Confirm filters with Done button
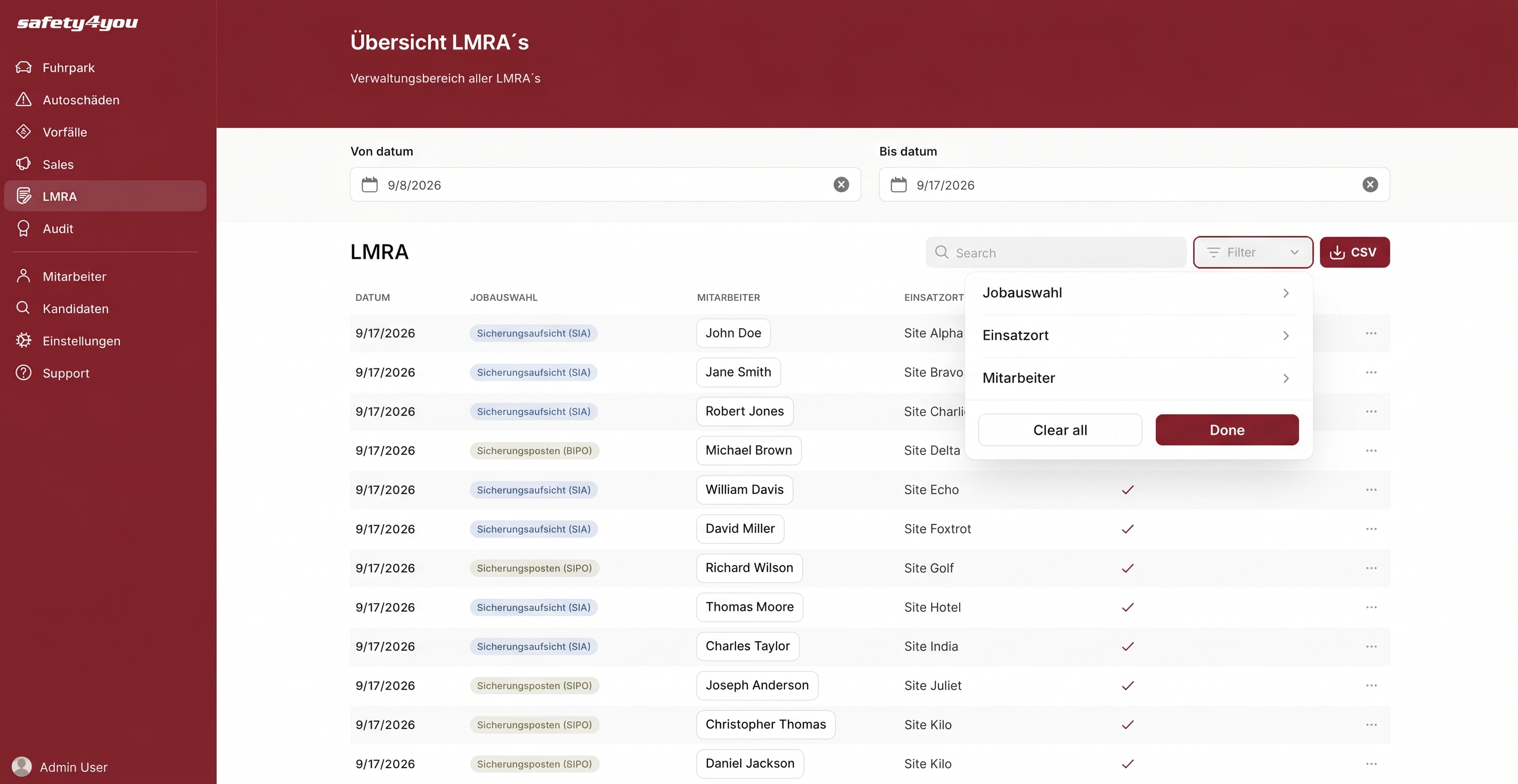 click(x=1227, y=430)
